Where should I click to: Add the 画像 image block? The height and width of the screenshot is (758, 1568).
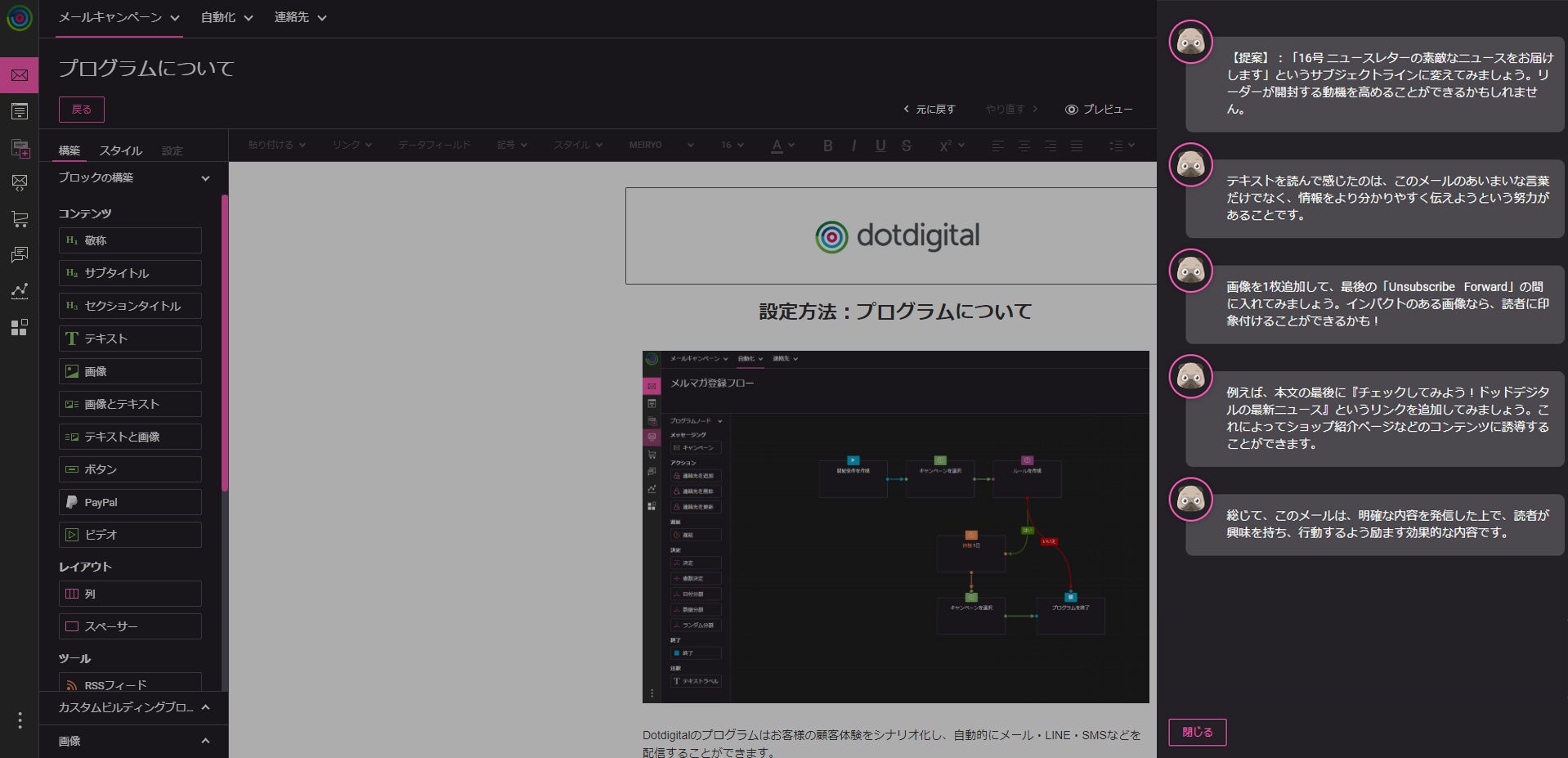(130, 371)
